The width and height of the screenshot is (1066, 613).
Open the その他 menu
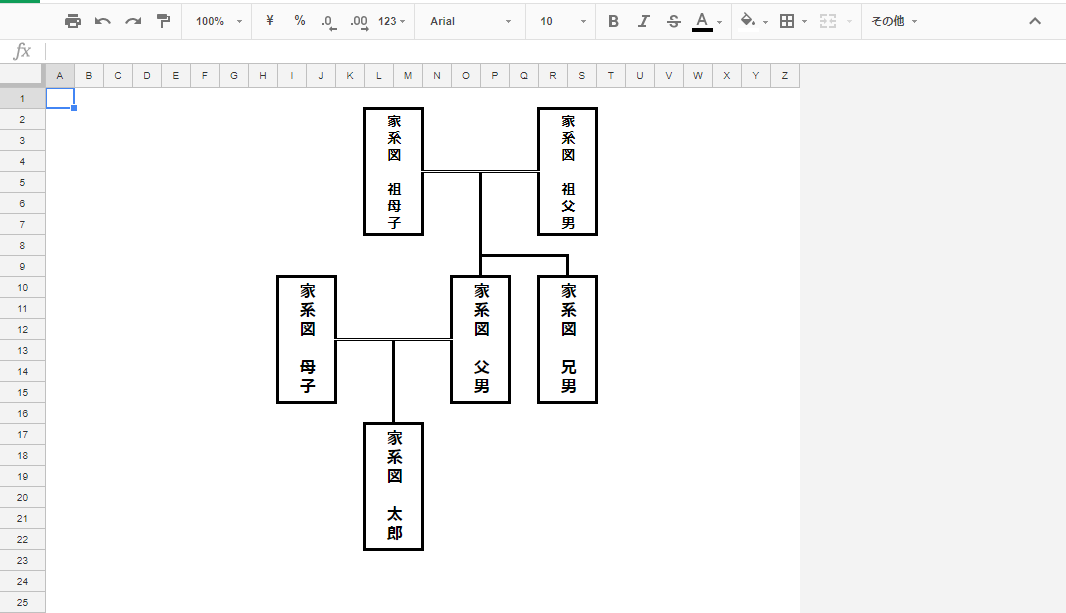click(x=893, y=21)
